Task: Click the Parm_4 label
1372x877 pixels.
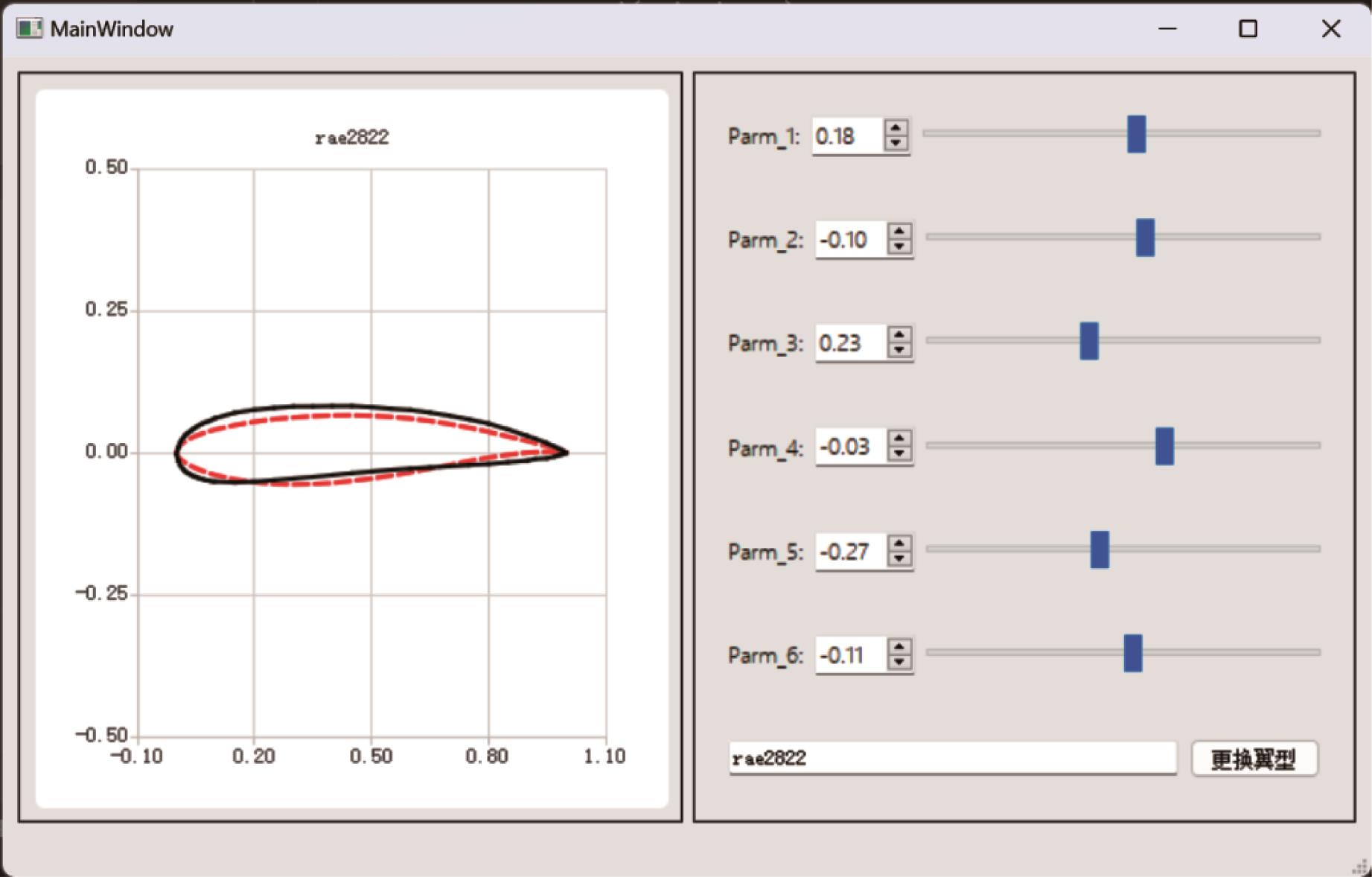Action: (x=765, y=448)
